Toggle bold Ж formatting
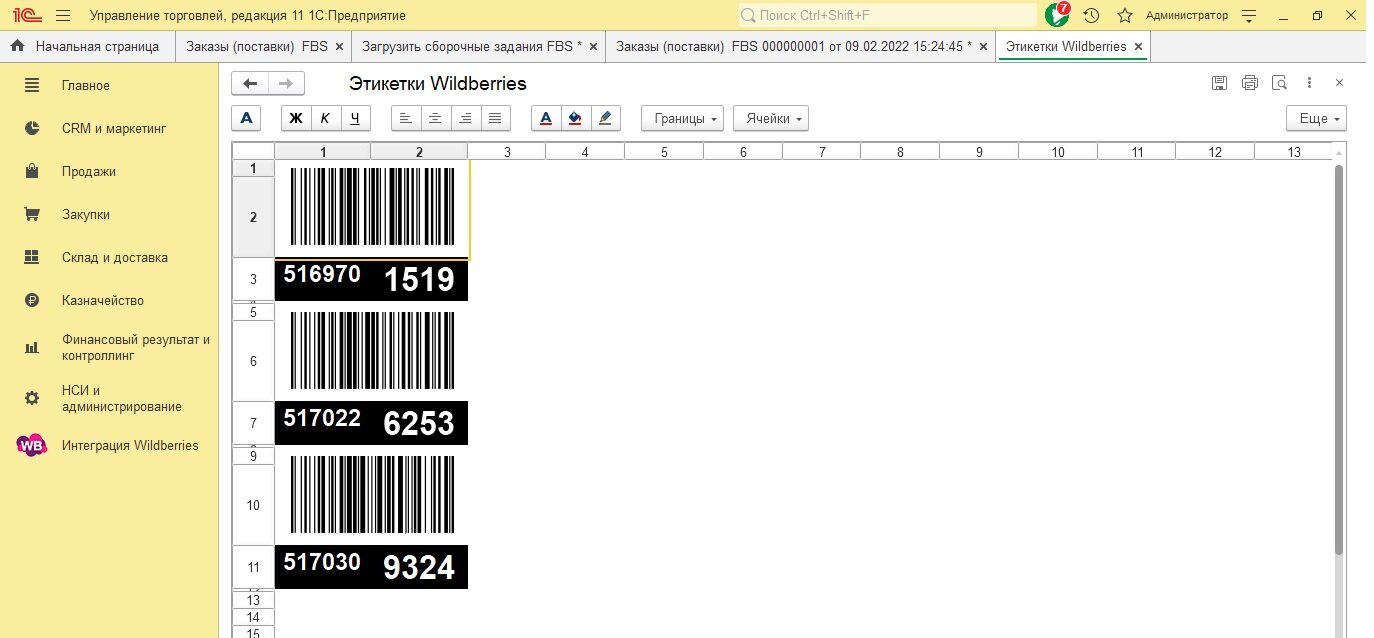This screenshot has width=1374, height=638. click(x=296, y=118)
